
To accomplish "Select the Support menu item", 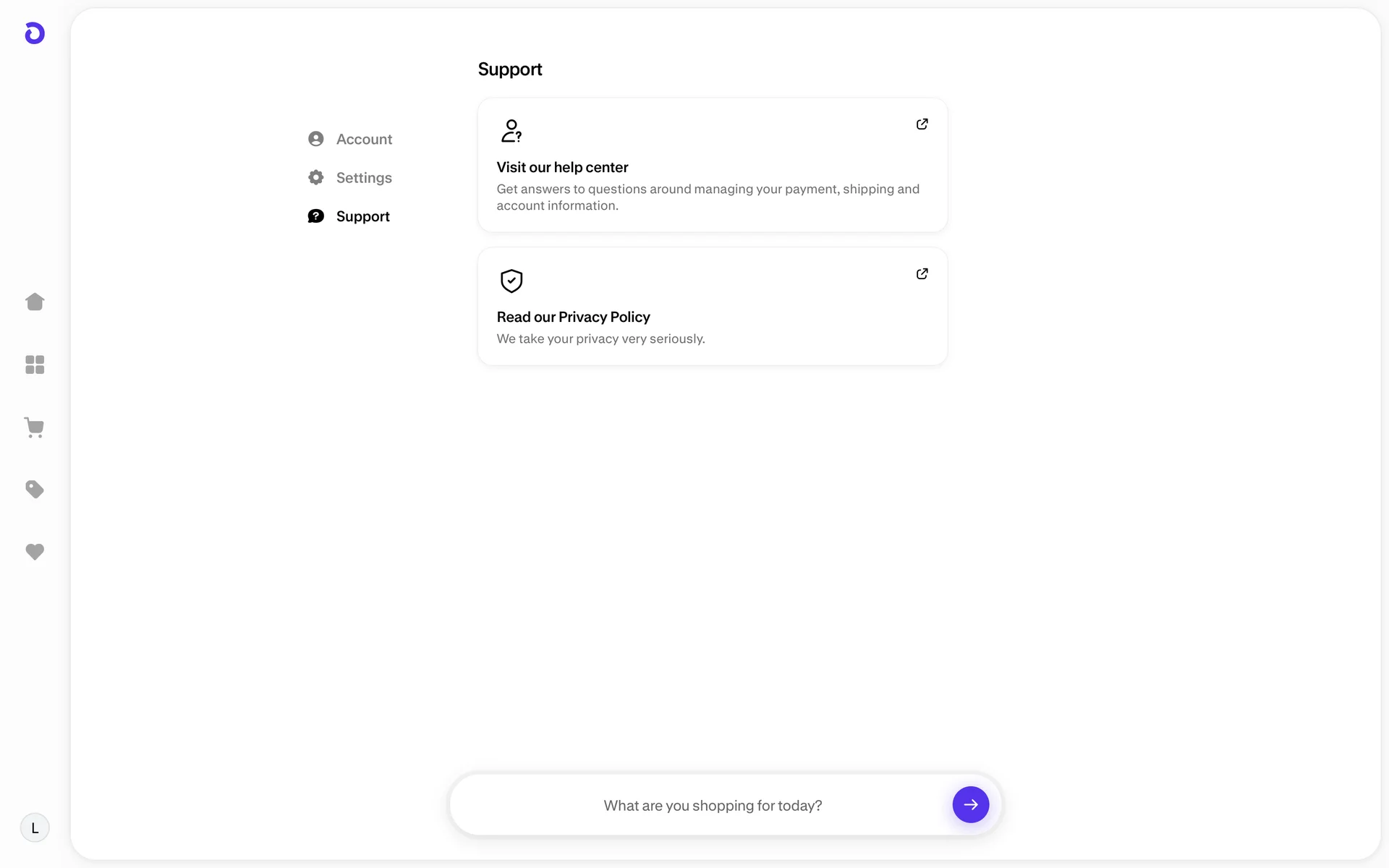I will [x=362, y=216].
